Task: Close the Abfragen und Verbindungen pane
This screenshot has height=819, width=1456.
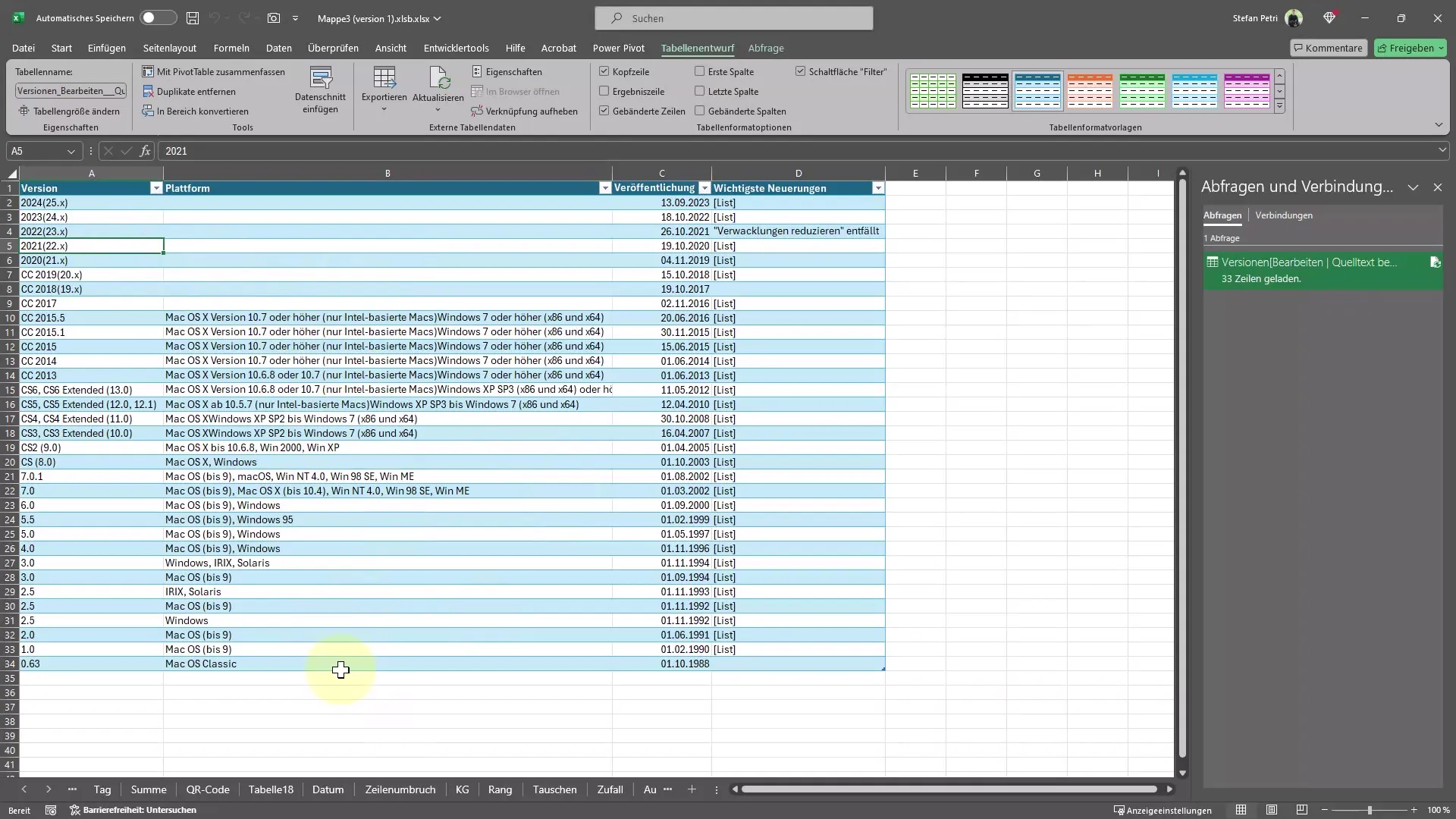Action: [1438, 187]
